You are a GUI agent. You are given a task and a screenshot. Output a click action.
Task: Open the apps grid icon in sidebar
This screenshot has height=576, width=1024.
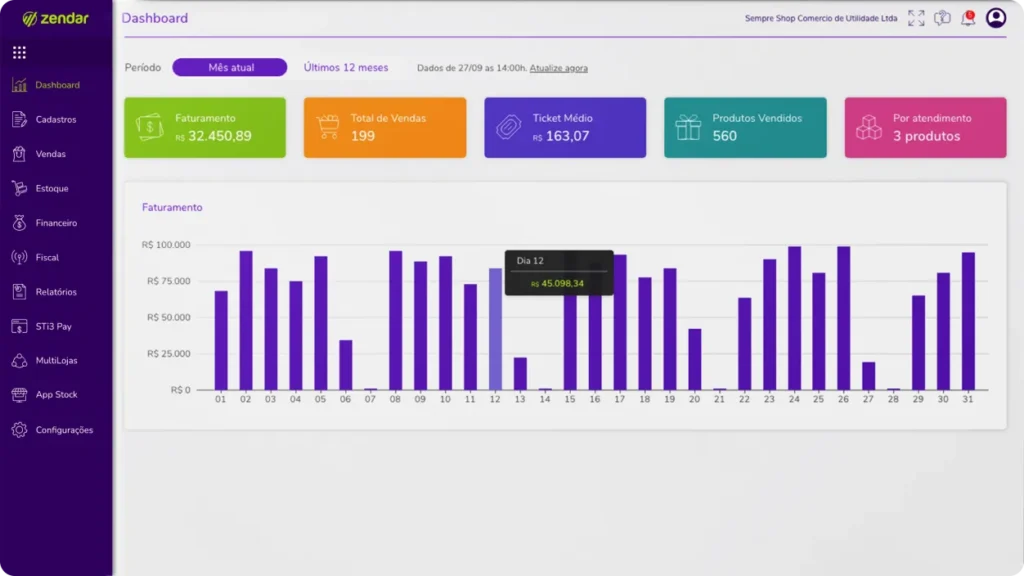(19, 52)
